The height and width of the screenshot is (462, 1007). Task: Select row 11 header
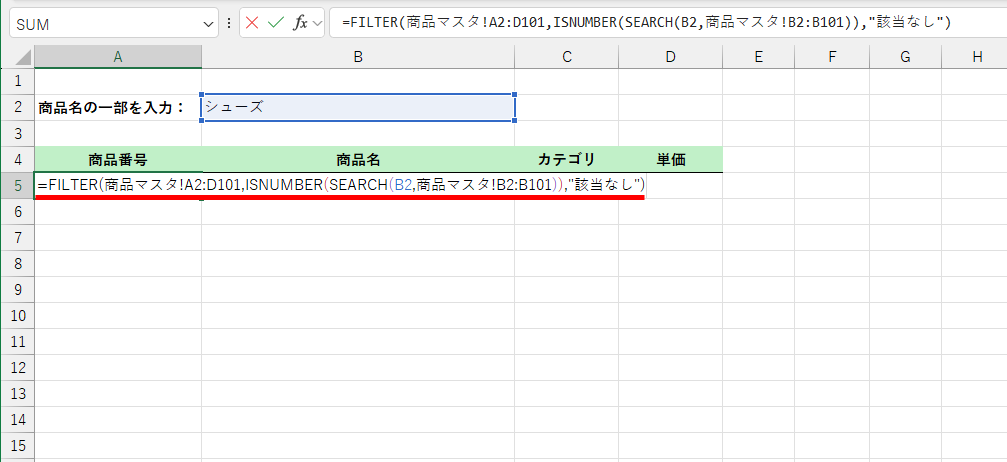pyautogui.click(x=17, y=342)
